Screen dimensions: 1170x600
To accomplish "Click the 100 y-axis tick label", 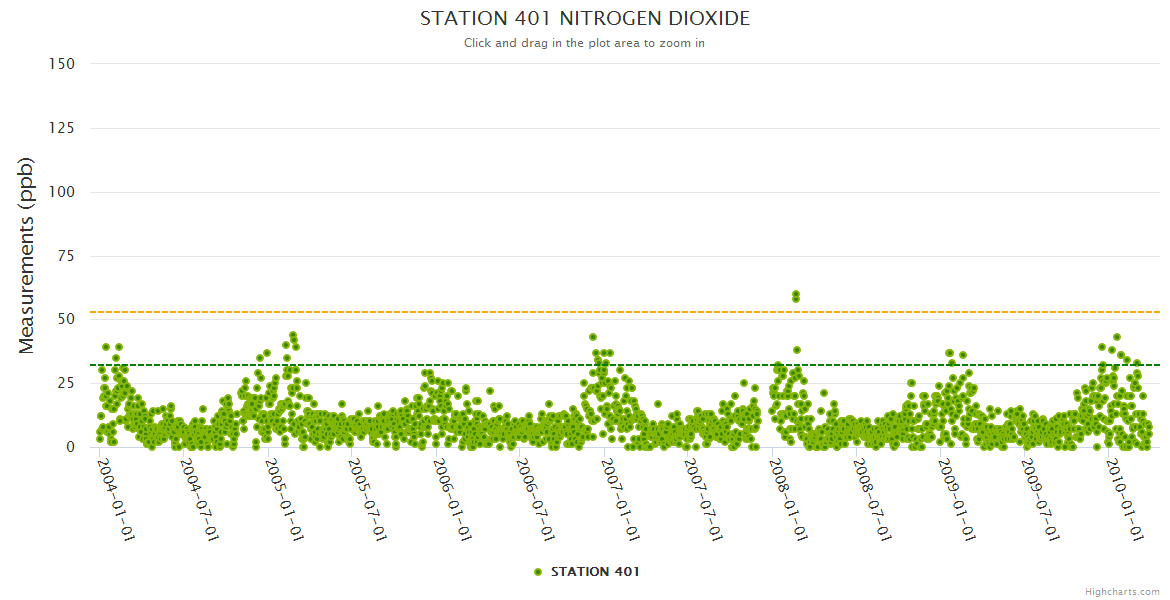I will 62,192.
